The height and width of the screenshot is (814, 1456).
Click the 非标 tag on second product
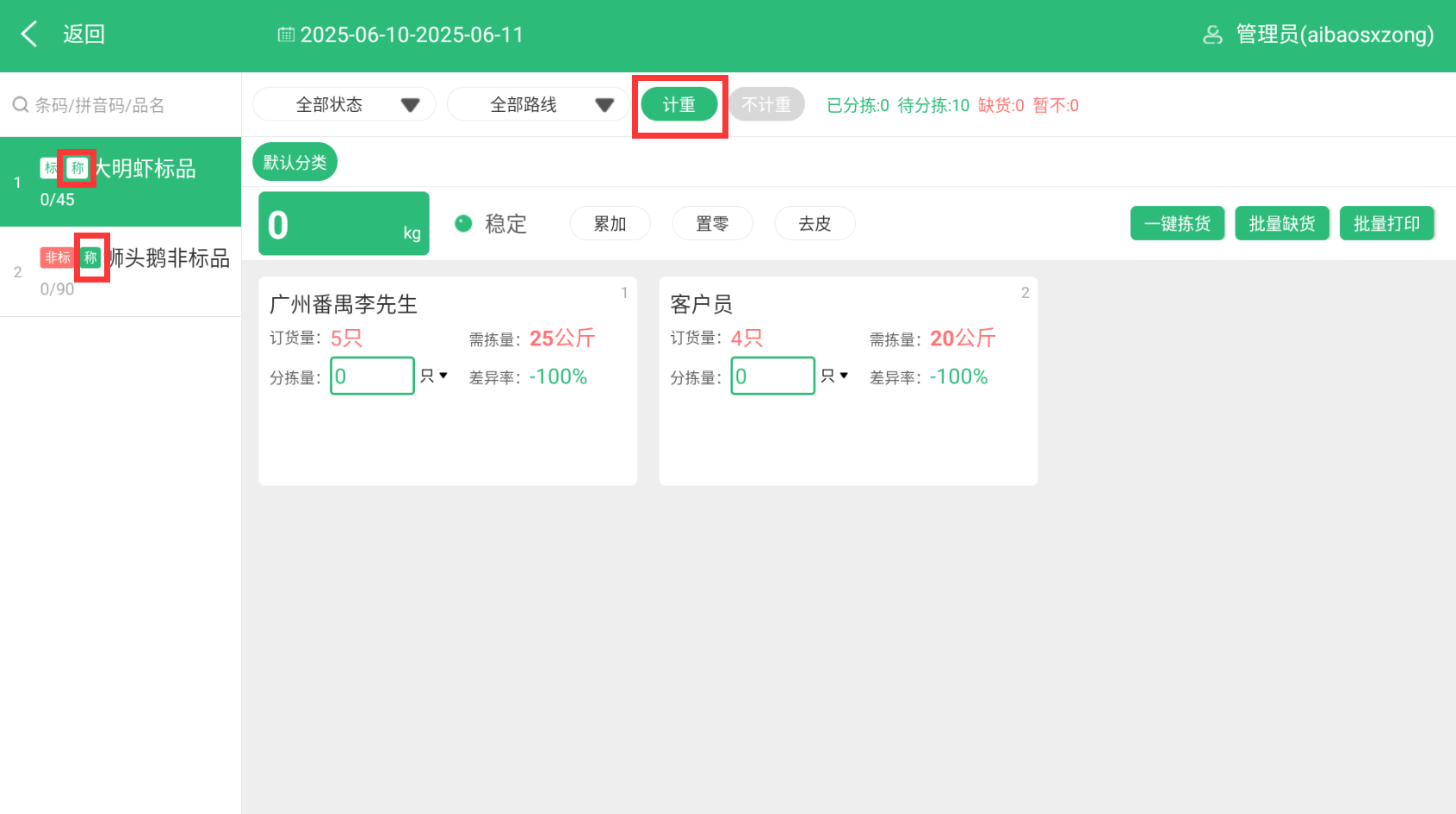click(58, 258)
